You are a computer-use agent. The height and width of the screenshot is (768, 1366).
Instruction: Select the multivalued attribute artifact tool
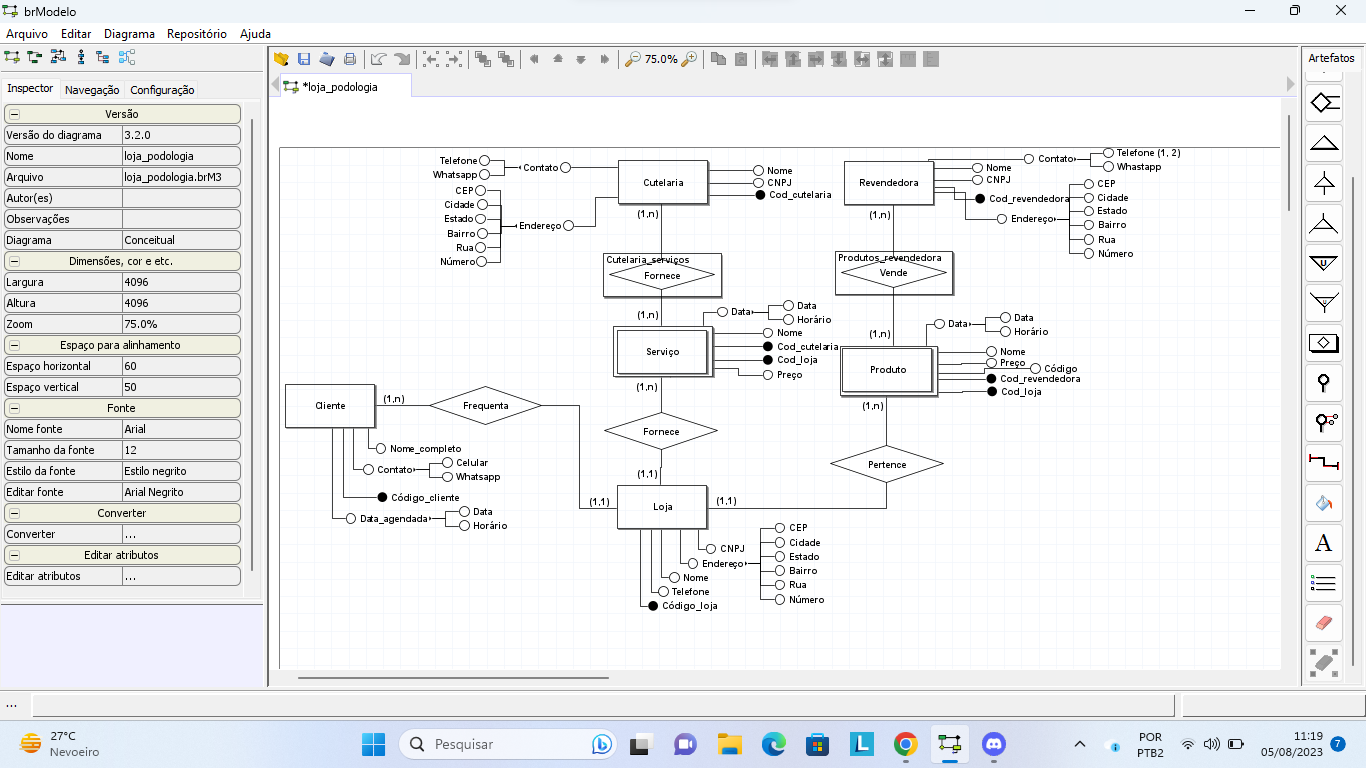pyautogui.click(x=1324, y=423)
